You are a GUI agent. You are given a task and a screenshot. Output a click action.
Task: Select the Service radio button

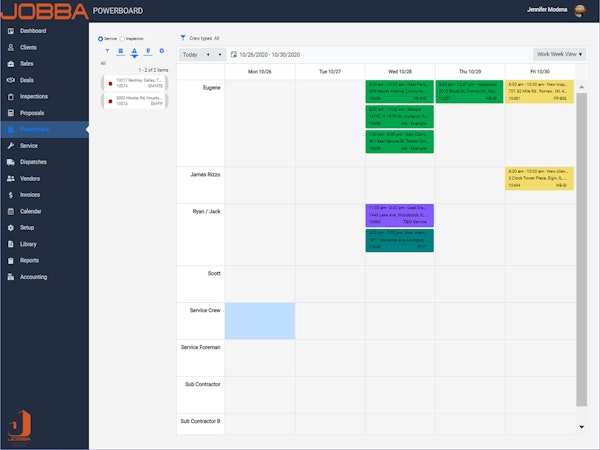click(x=100, y=38)
